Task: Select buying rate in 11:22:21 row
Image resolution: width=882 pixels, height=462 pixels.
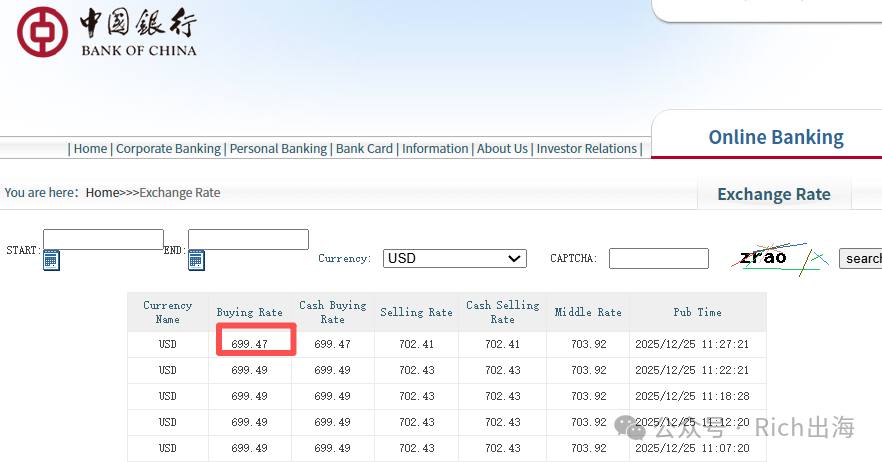Action: (x=250, y=370)
